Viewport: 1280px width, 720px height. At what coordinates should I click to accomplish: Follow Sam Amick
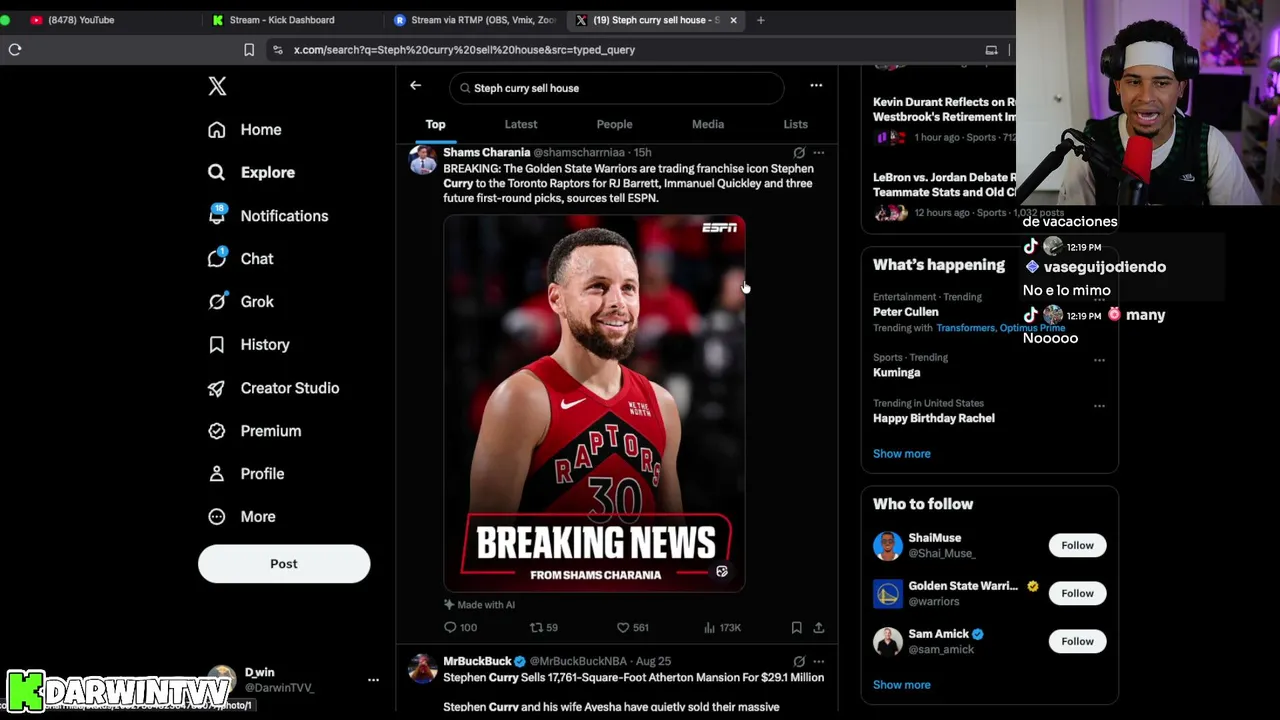coord(1077,642)
